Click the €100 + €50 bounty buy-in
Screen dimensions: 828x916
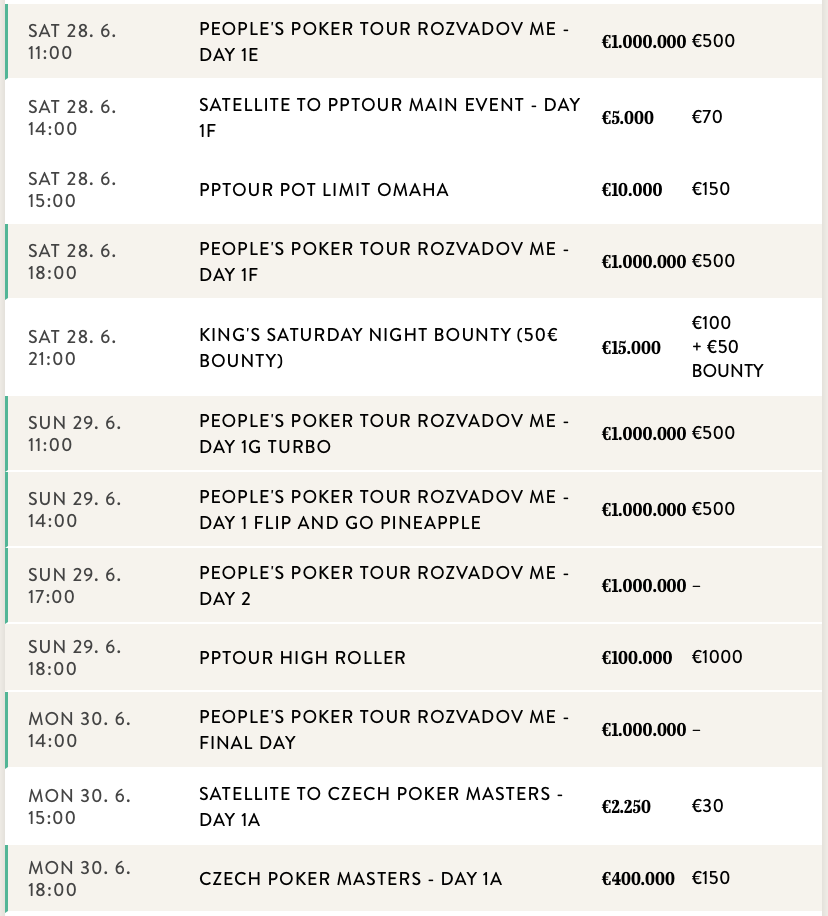pos(727,347)
